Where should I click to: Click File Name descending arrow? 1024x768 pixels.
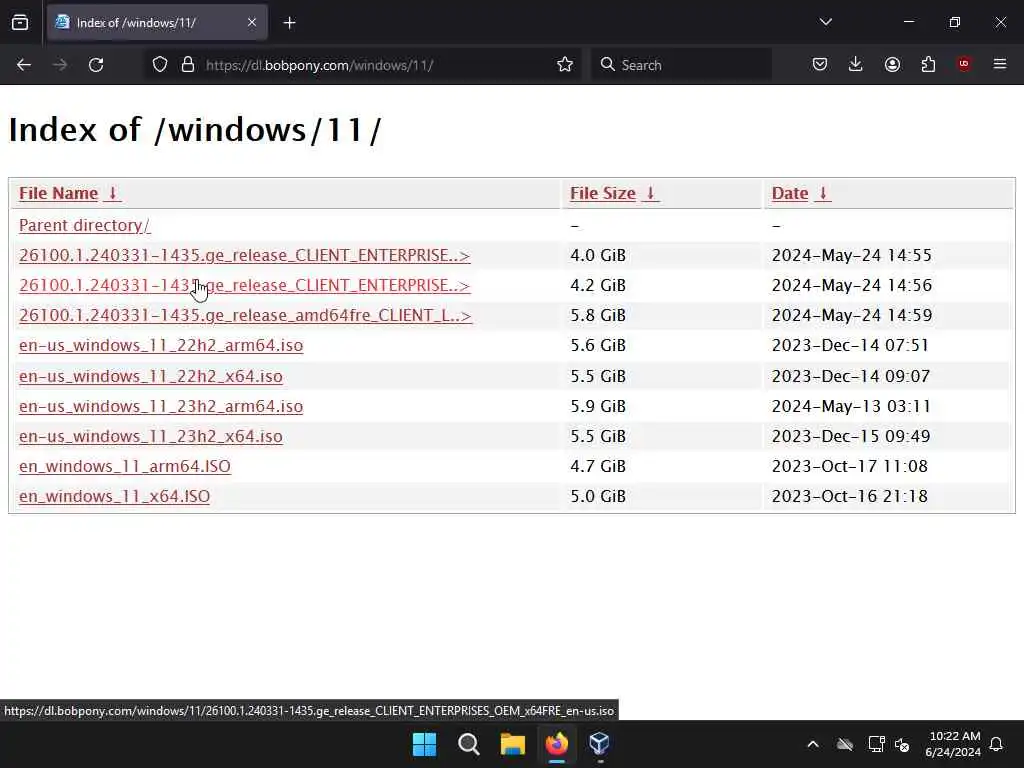[112, 193]
